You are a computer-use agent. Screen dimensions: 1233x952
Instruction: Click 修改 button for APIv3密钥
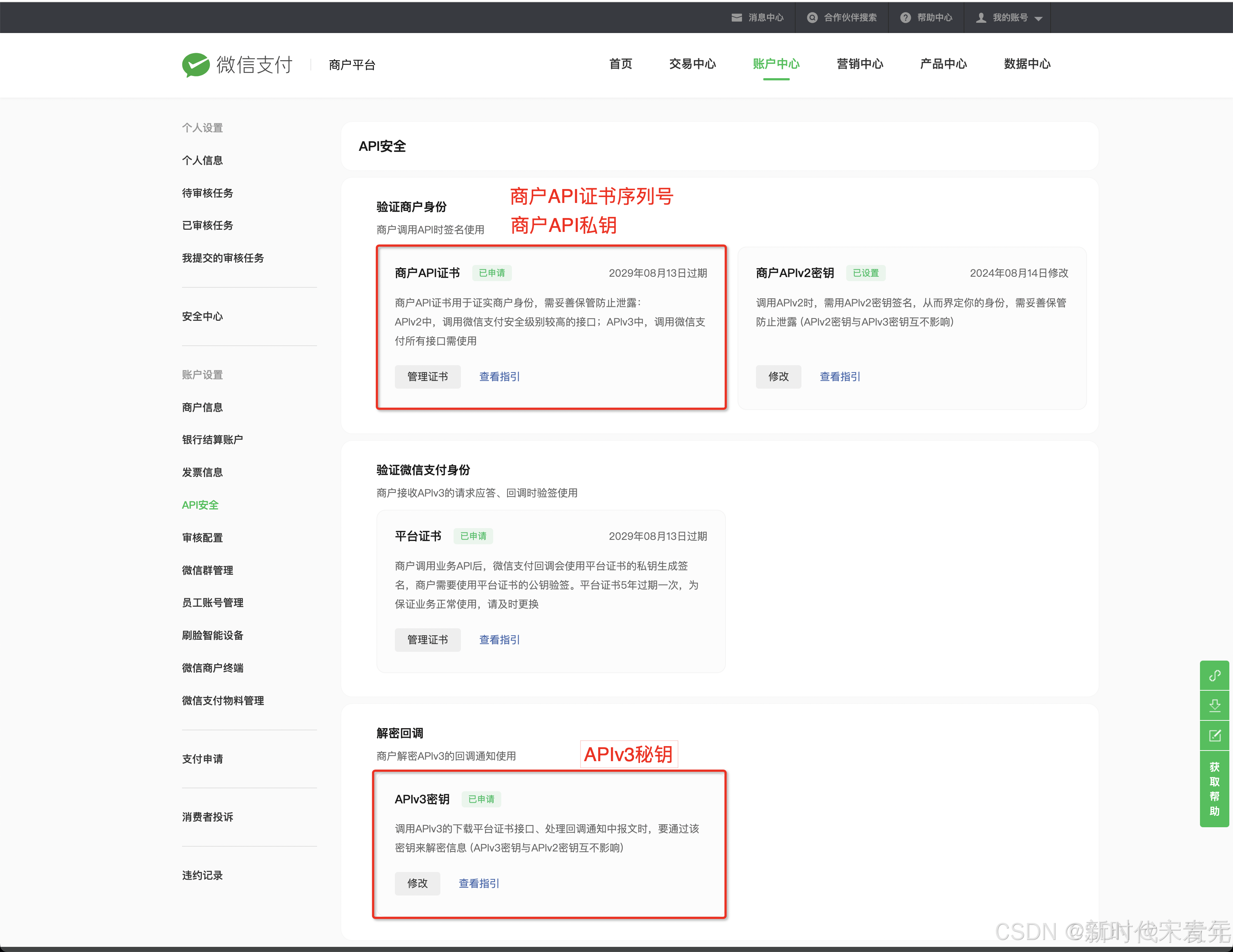coord(417,883)
